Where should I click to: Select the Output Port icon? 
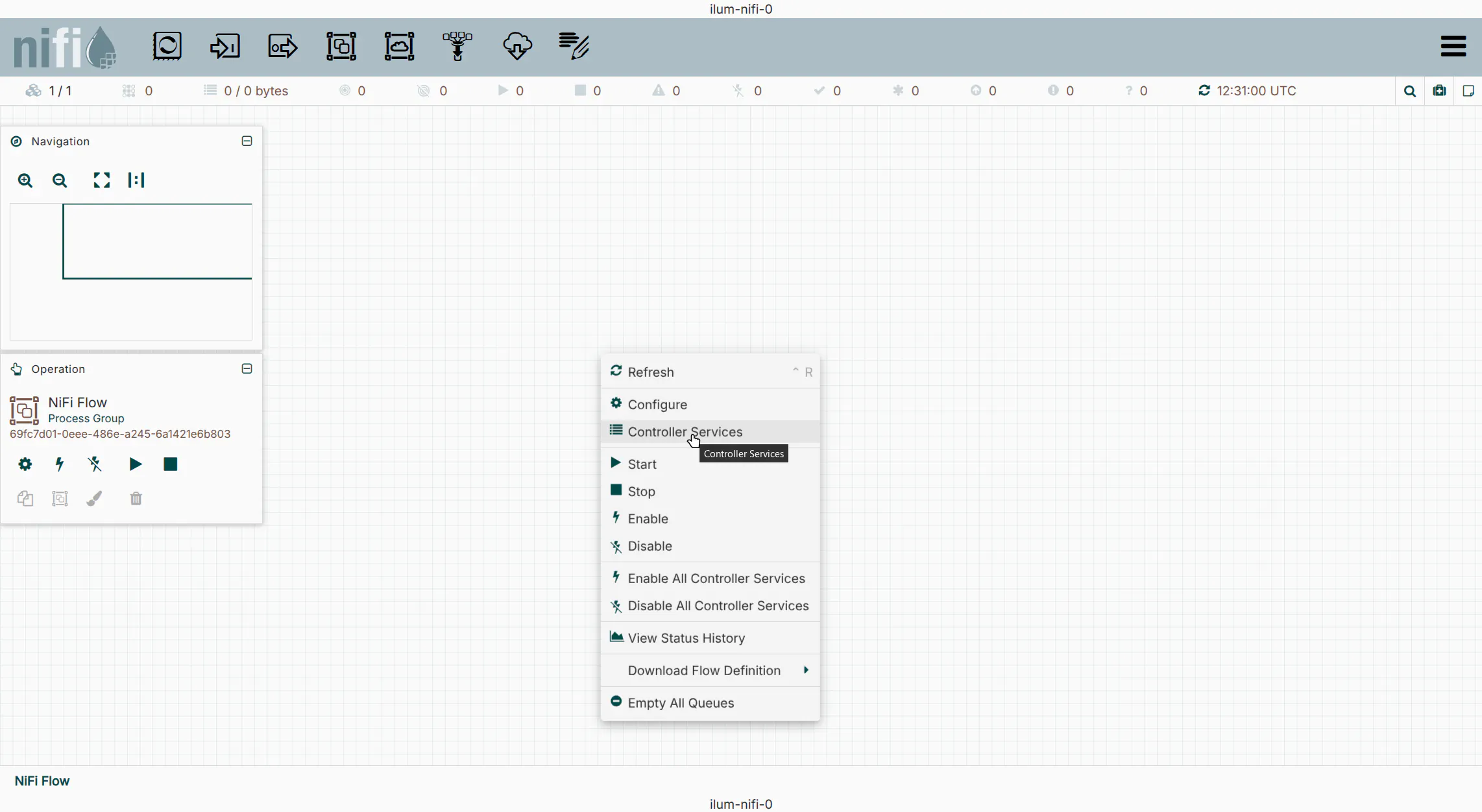pos(283,46)
